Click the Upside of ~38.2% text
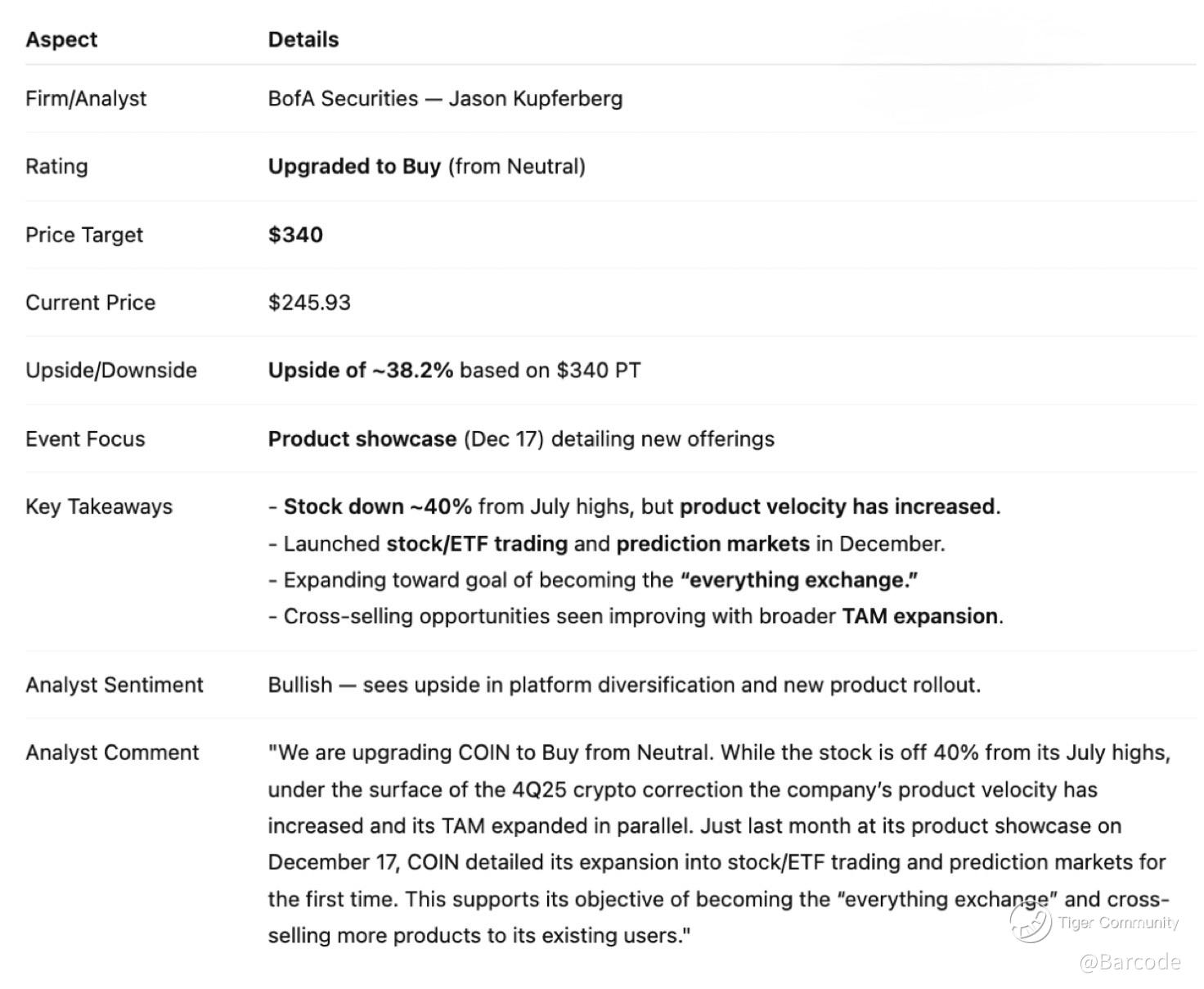 tap(360, 370)
